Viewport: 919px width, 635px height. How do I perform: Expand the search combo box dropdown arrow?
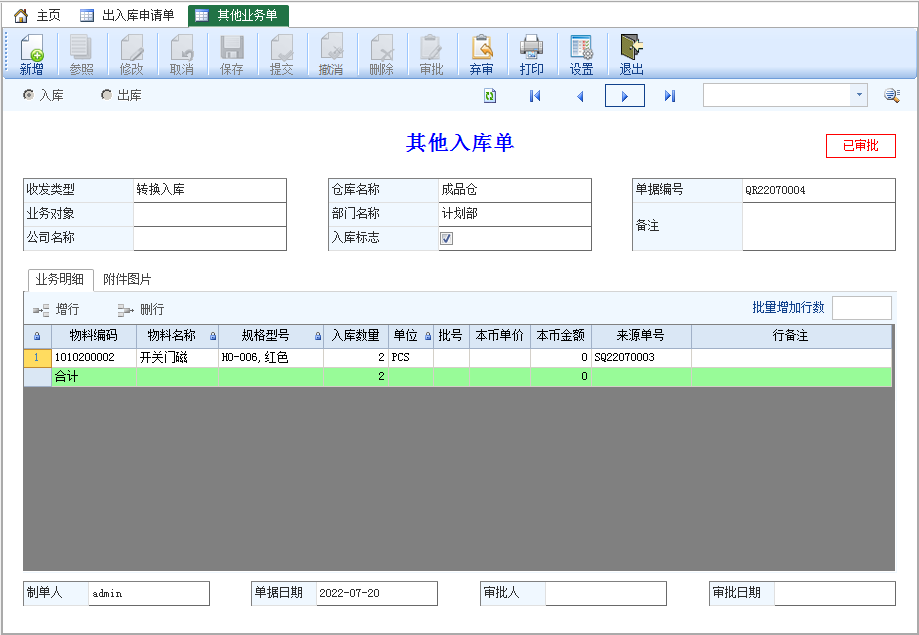pos(859,95)
